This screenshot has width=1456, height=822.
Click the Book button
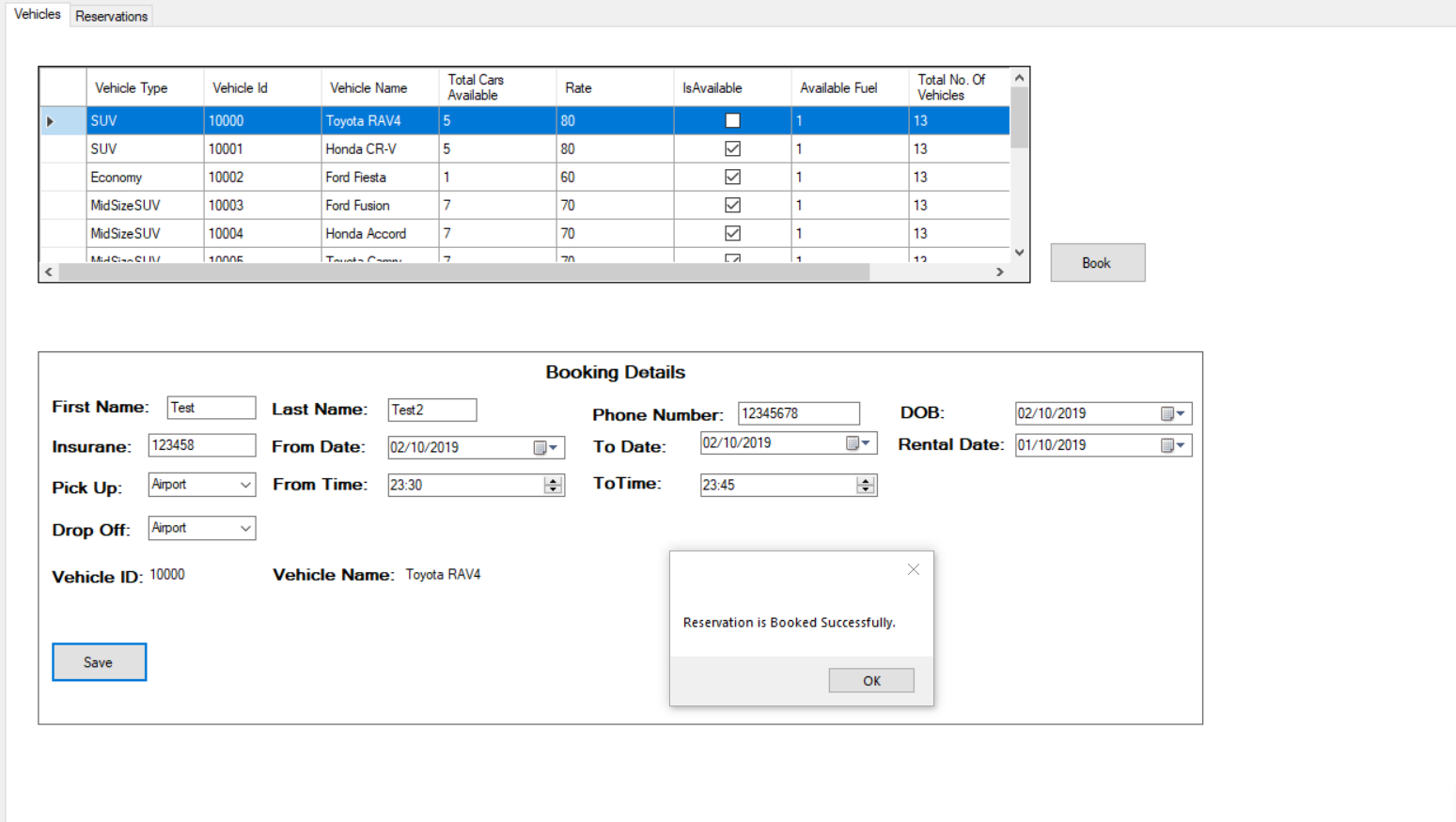pos(1097,263)
